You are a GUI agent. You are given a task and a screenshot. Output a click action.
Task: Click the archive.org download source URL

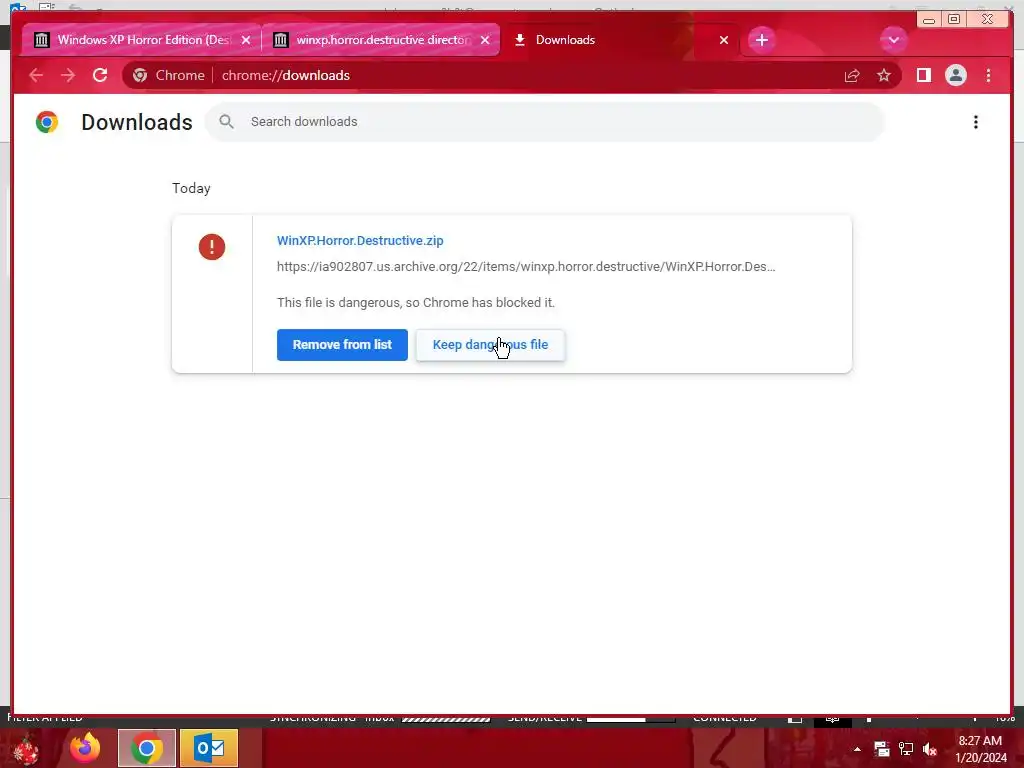(526, 266)
